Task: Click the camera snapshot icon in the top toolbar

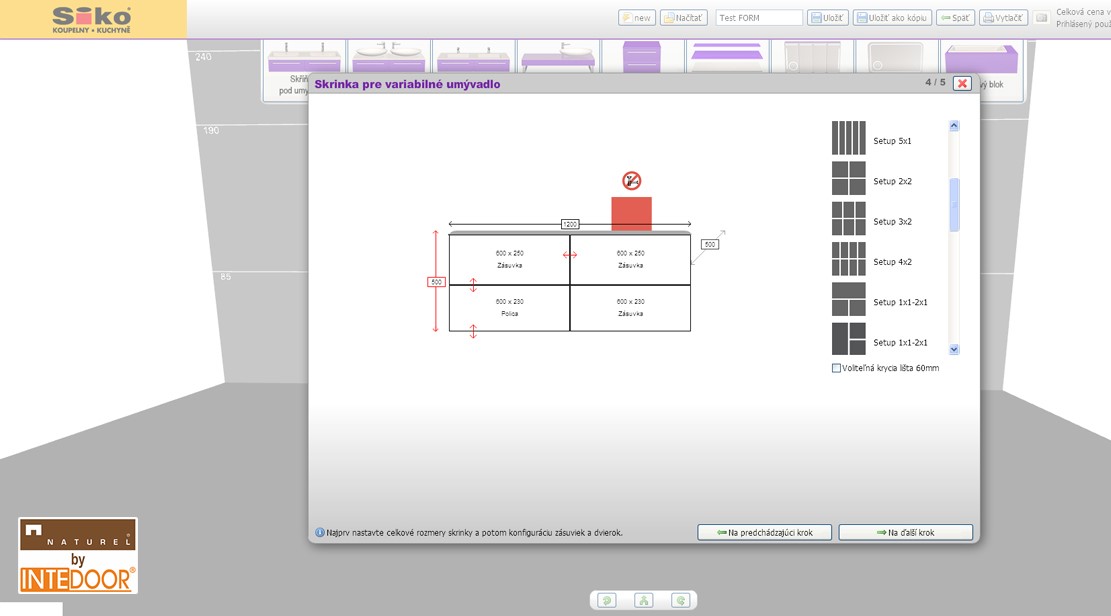Action: point(1041,18)
